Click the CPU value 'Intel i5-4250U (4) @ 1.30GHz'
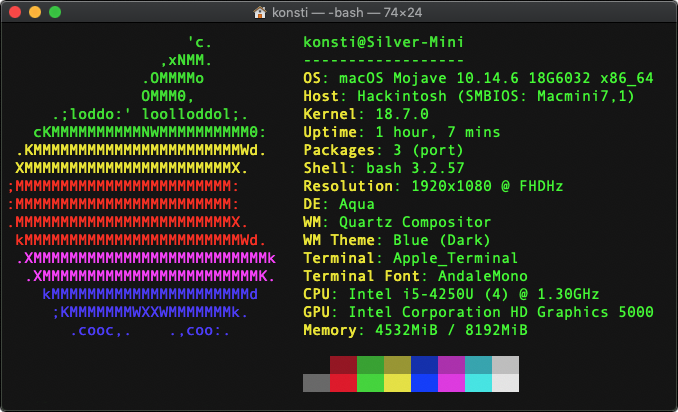Image resolution: width=678 pixels, height=412 pixels. pos(473,294)
